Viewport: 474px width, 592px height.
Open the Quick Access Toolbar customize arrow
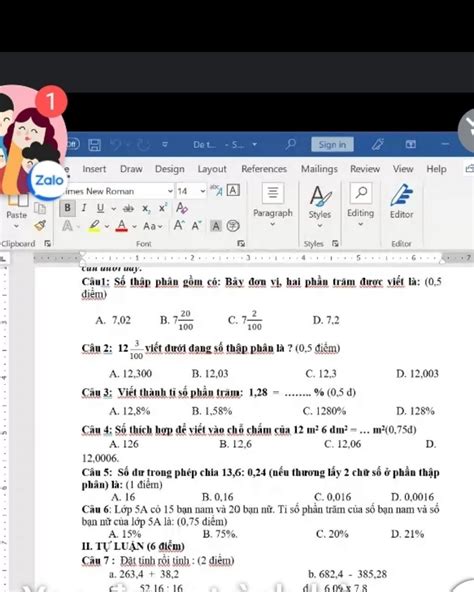(x=165, y=145)
